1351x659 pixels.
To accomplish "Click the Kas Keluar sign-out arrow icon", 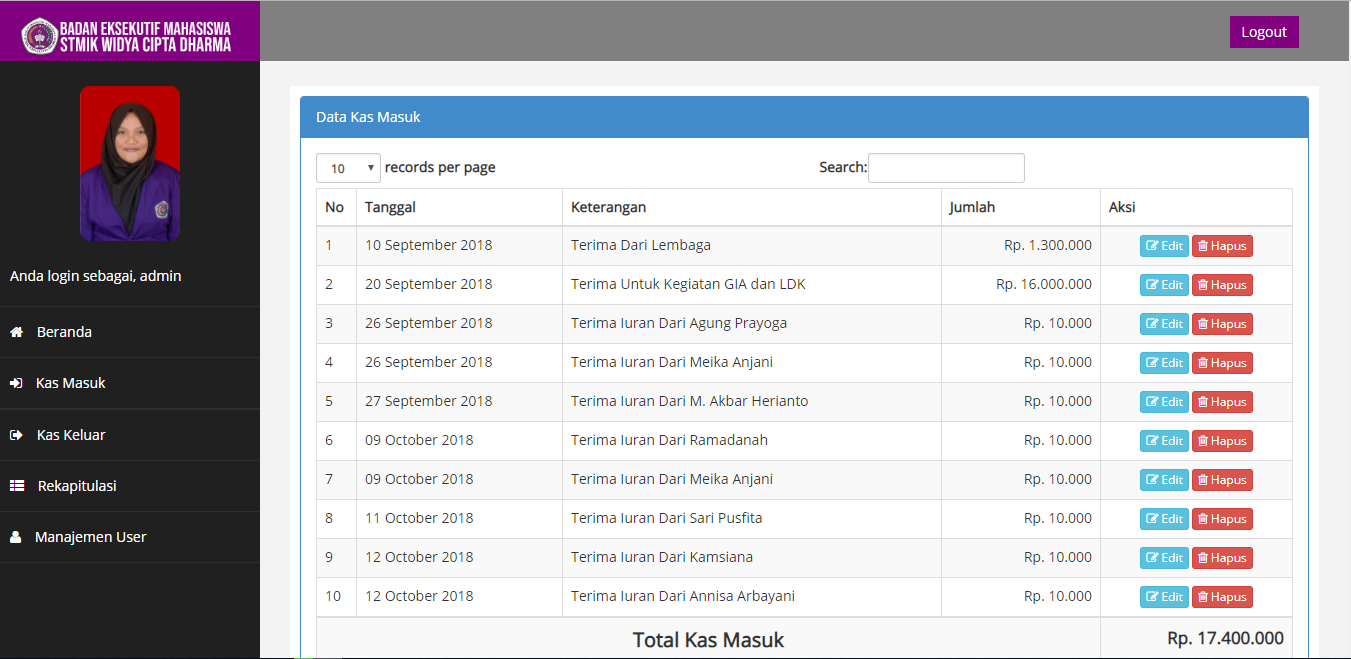I will click(x=16, y=434).
